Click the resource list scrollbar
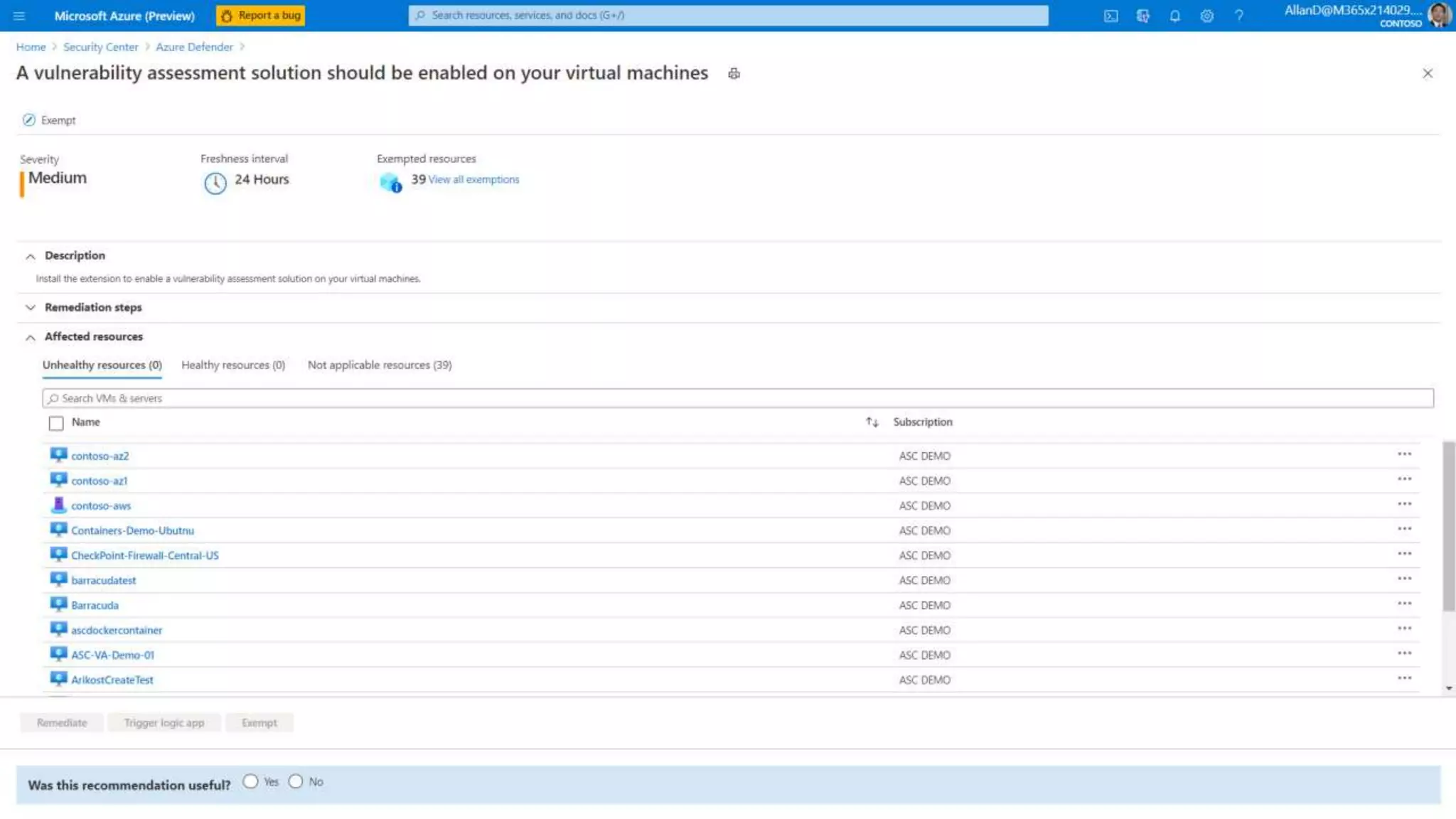 [x=1448, y=526]
